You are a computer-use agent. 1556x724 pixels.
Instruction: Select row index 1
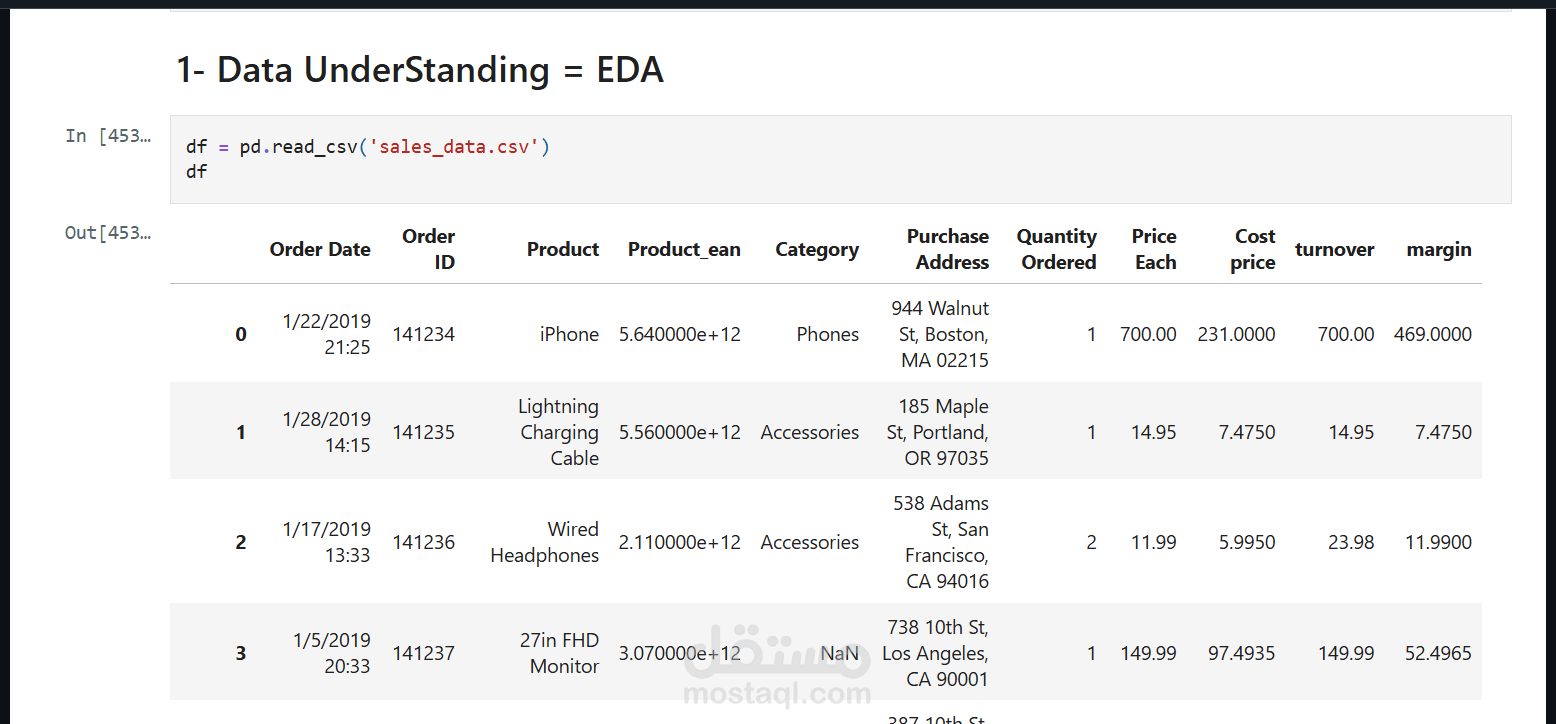241,432
